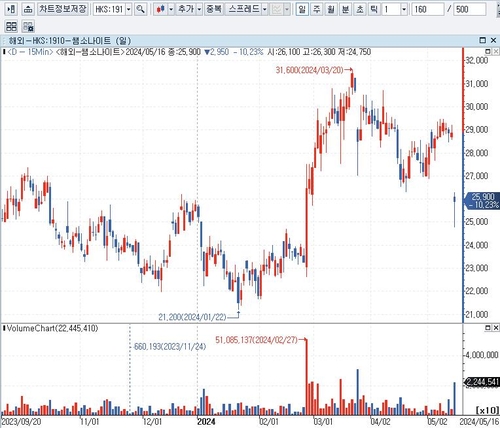Click the 51,085,137(2024/02/27) volume peak label
This screenshot has width=500, height=428.
[256, 340]
